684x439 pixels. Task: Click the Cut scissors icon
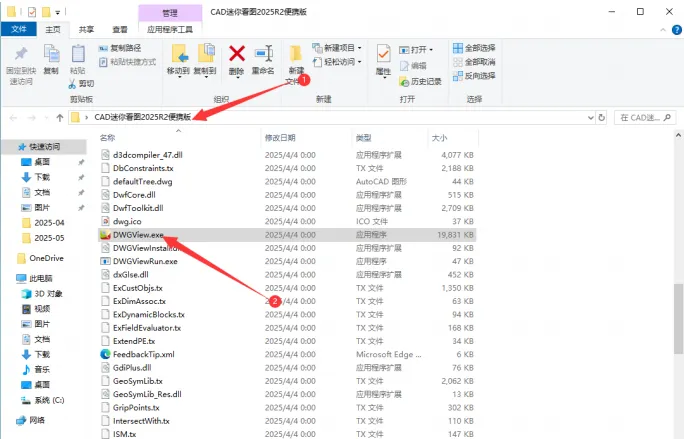click(x=72, y=83)
